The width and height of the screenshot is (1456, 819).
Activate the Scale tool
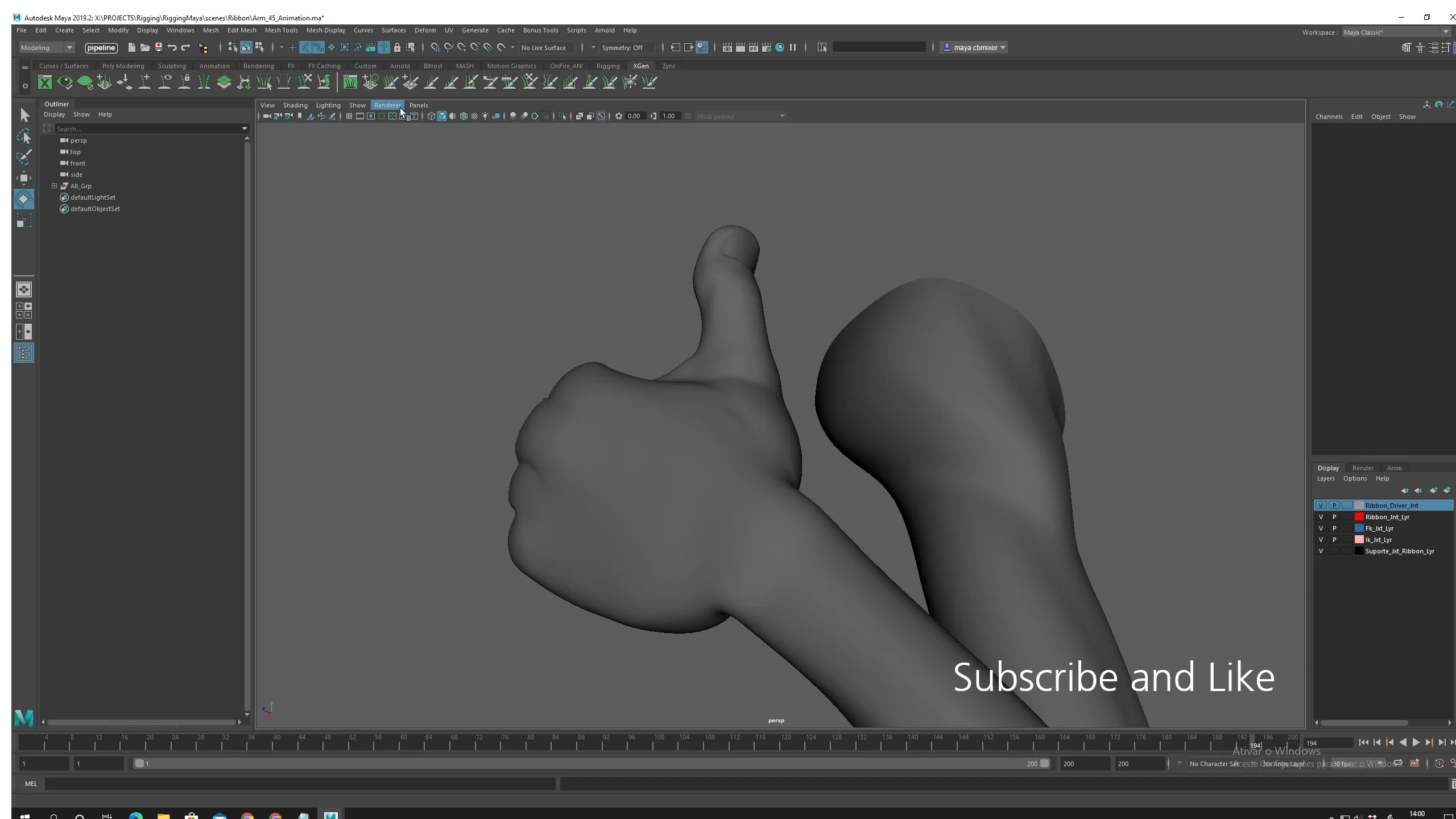(24, 220)
